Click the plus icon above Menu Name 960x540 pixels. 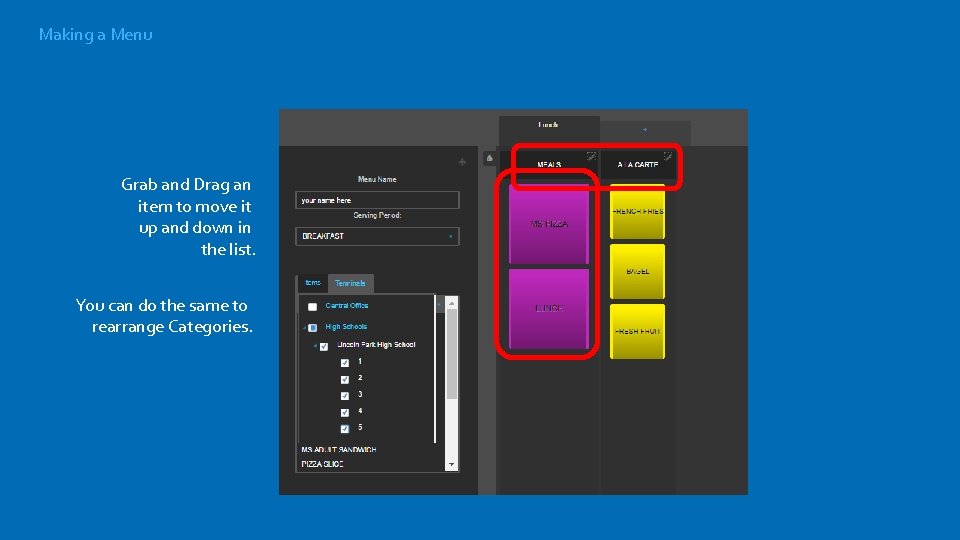(462, 162)
